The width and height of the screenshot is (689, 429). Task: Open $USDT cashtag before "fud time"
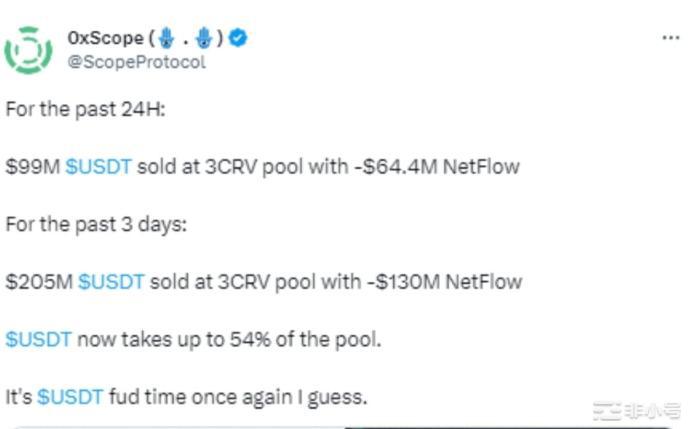(70, 397)
